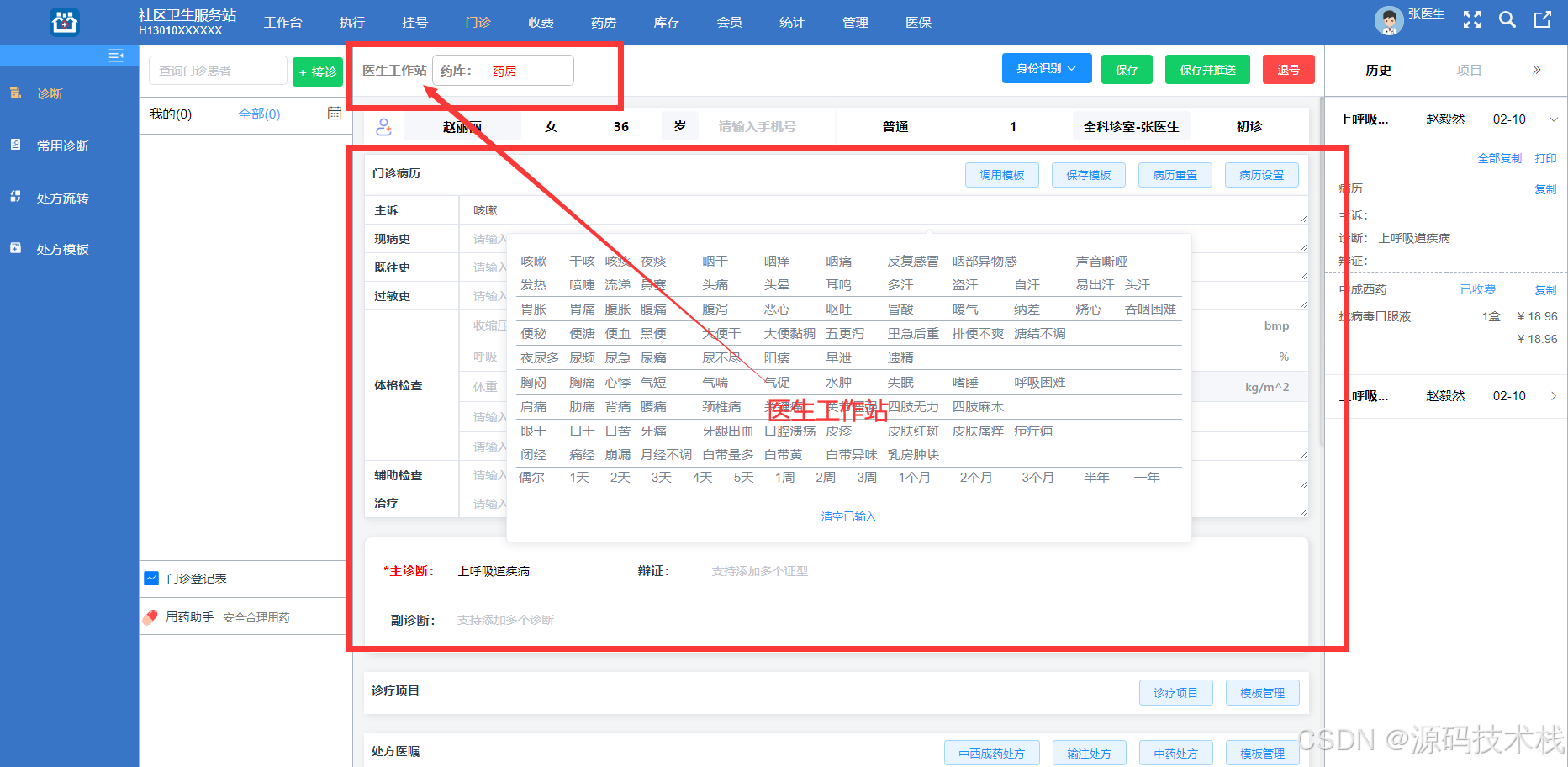The width and height of the screenshot is (1568, 767).
Task: Click the 主诉 field containing 咳嗽
Action: [884, 210]
